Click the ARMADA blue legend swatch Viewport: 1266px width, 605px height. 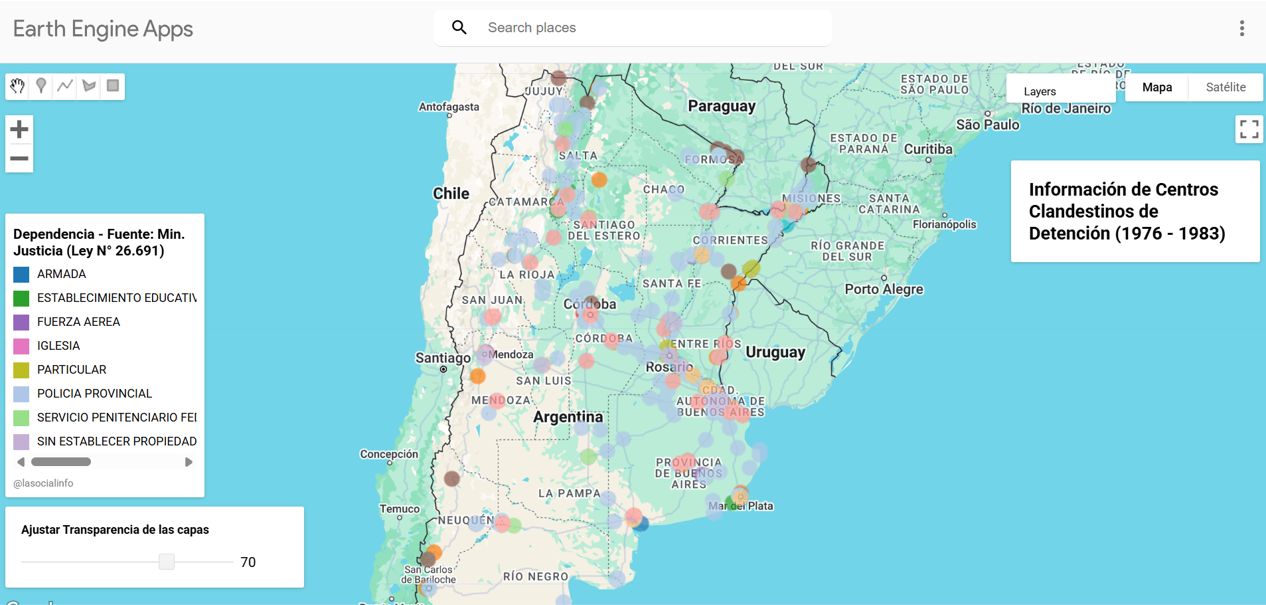tap(21, 274)
